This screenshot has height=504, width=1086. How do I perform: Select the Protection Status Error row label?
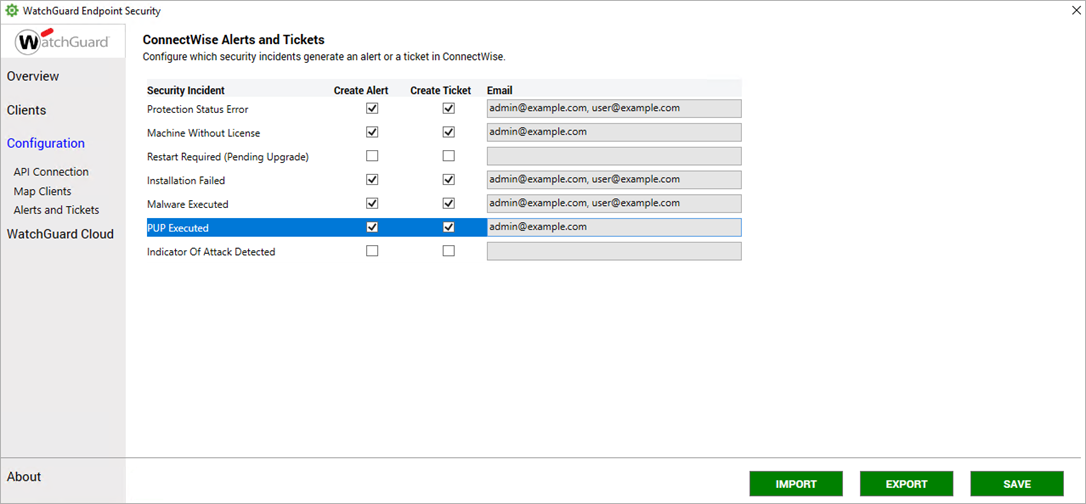point(197,109)
